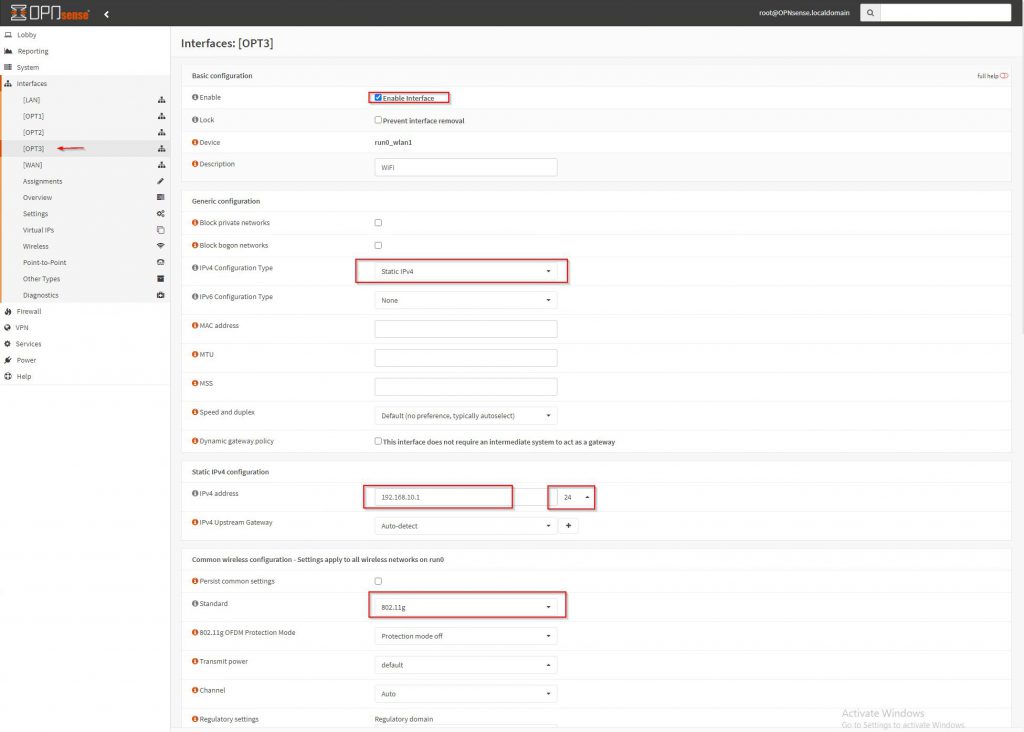Screen dimensions: 1024x732
Task: Click info icon beside IPv4 address label
Action: (x=195, y=494)
